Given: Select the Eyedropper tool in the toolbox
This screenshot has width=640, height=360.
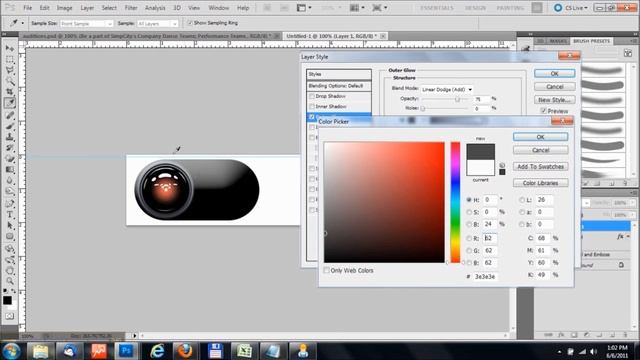Looking at the screenshot, I should [9, 103].
